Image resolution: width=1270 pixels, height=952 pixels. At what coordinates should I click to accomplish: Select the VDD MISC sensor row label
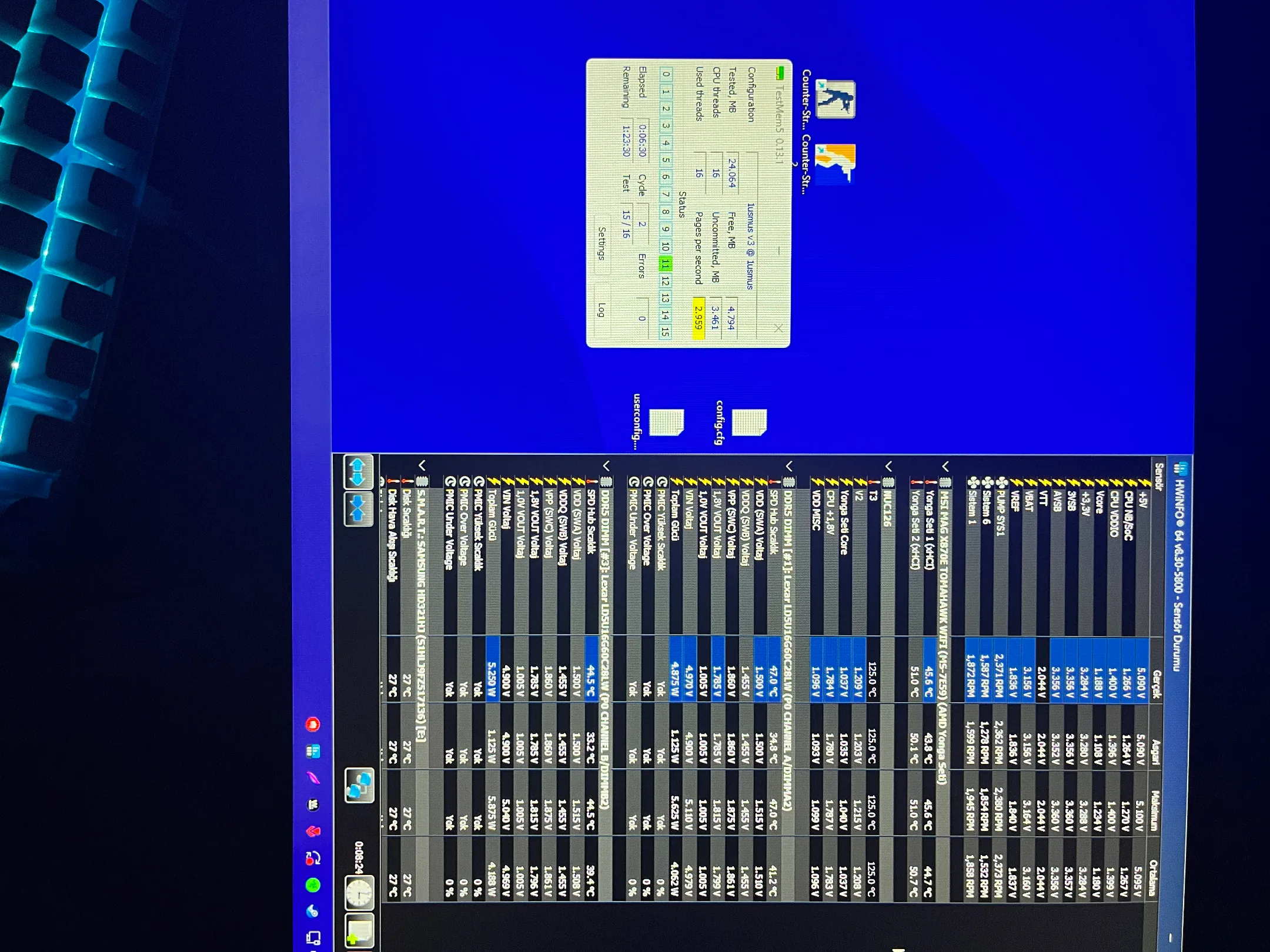[816, 510]
